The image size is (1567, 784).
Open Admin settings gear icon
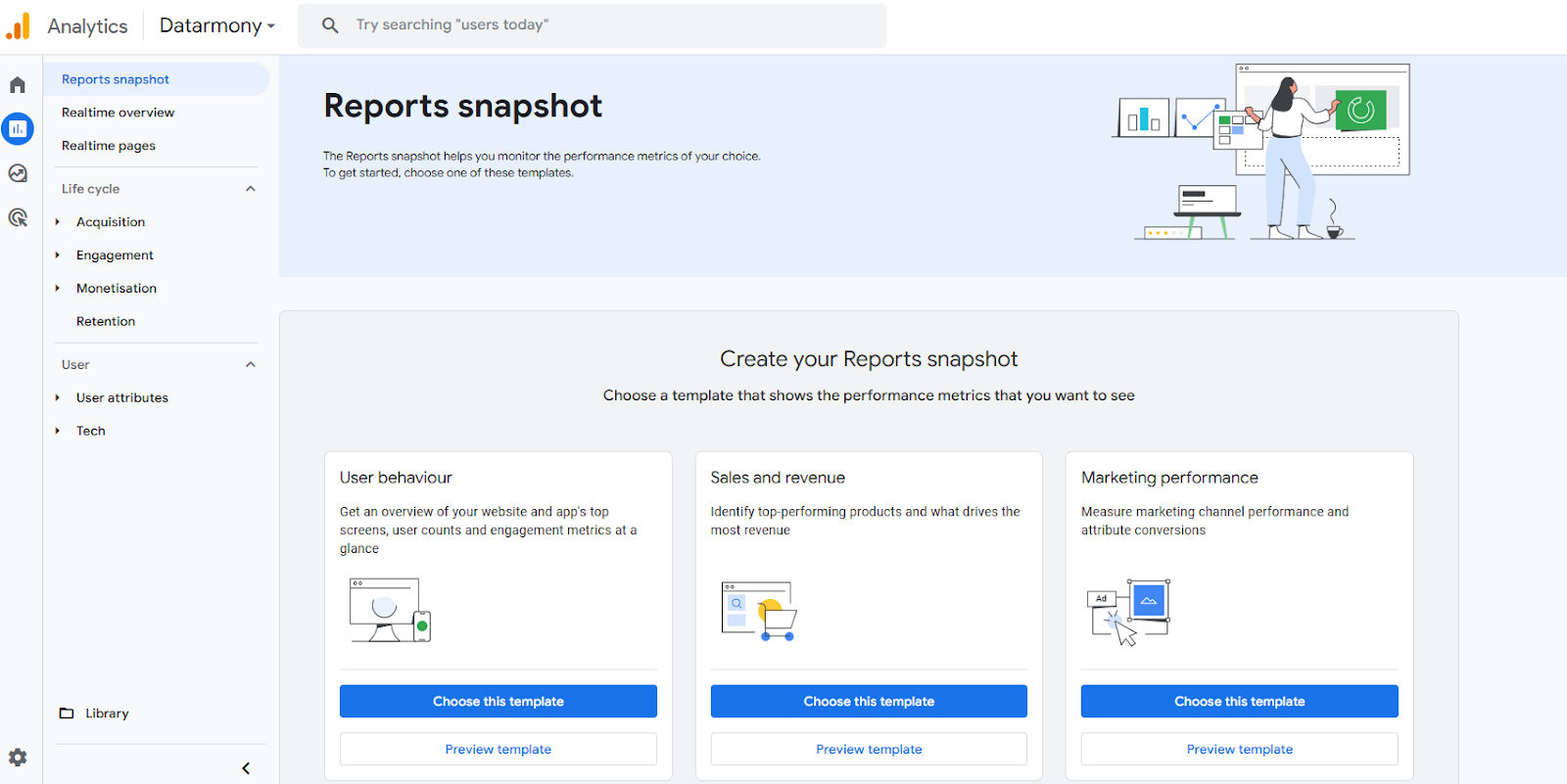[18, 757]
